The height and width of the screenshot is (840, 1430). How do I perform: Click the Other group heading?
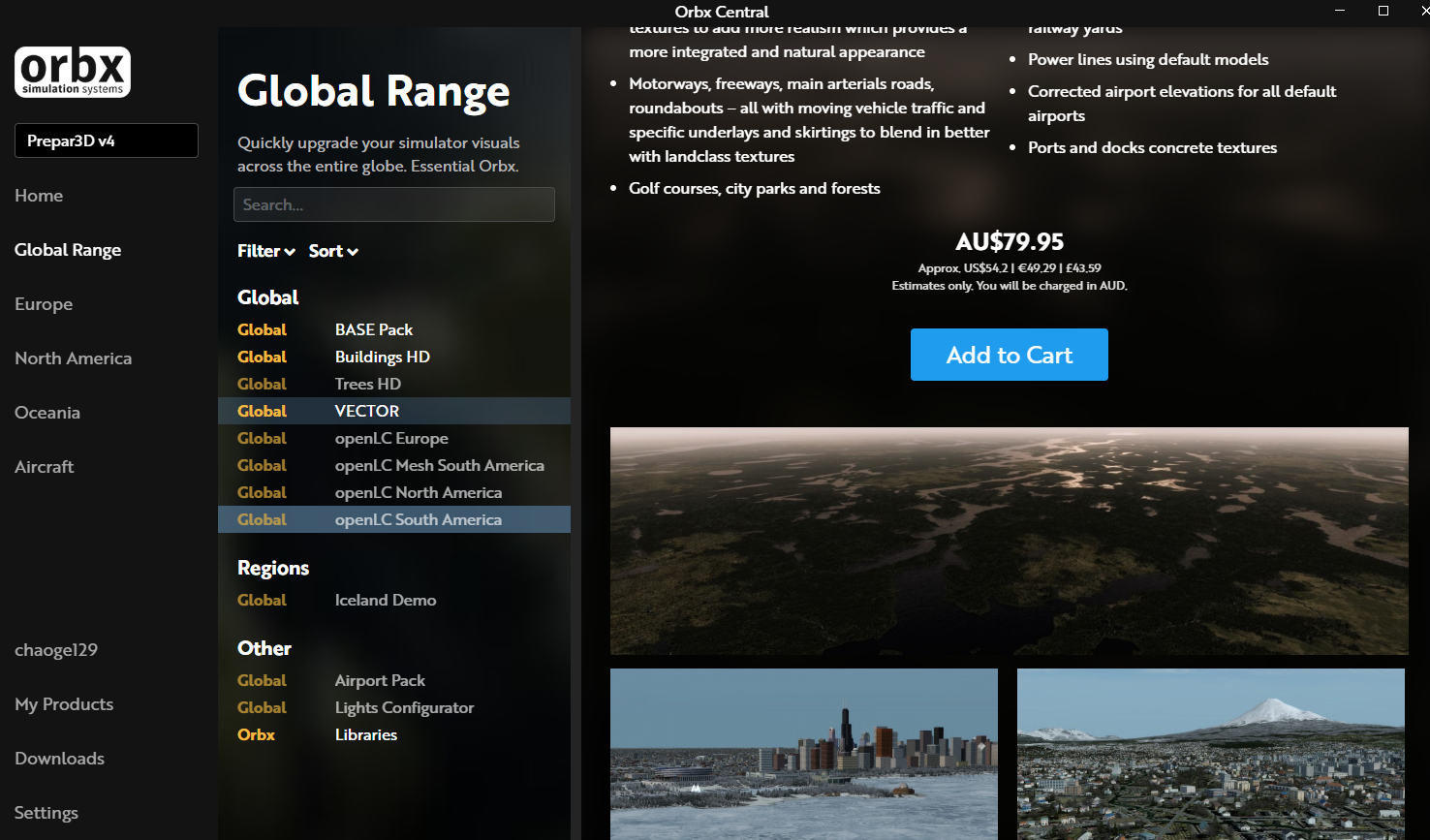pyautogui.click(x=264, y=648)
